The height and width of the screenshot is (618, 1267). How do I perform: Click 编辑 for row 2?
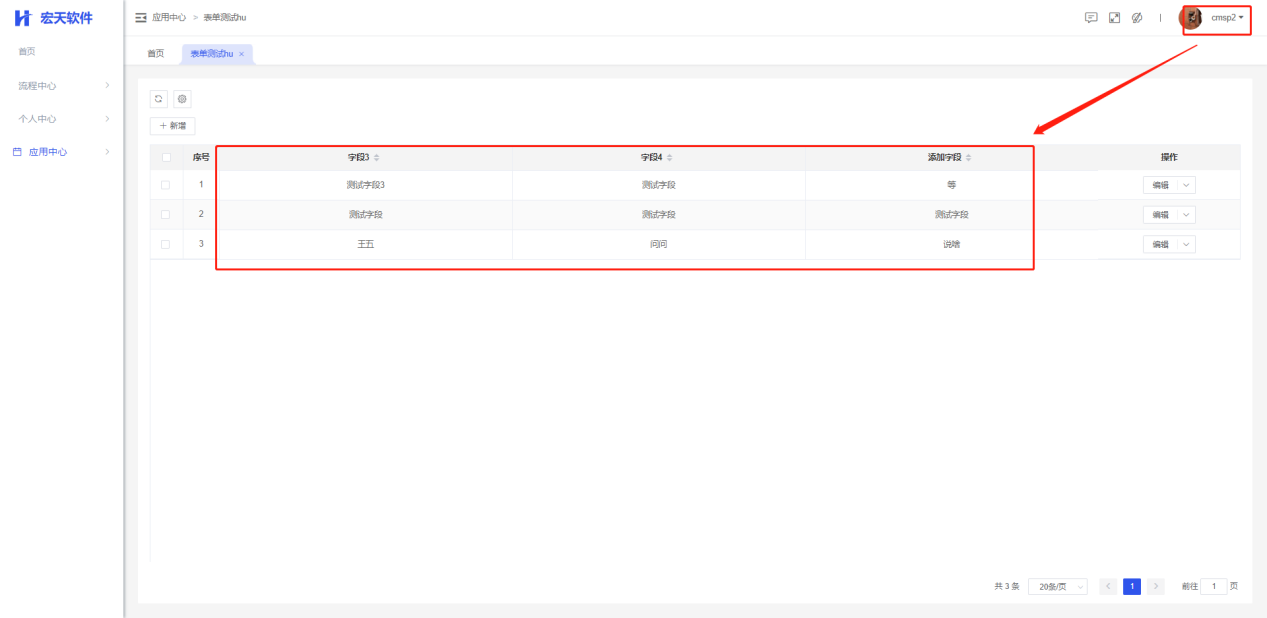1160,215
